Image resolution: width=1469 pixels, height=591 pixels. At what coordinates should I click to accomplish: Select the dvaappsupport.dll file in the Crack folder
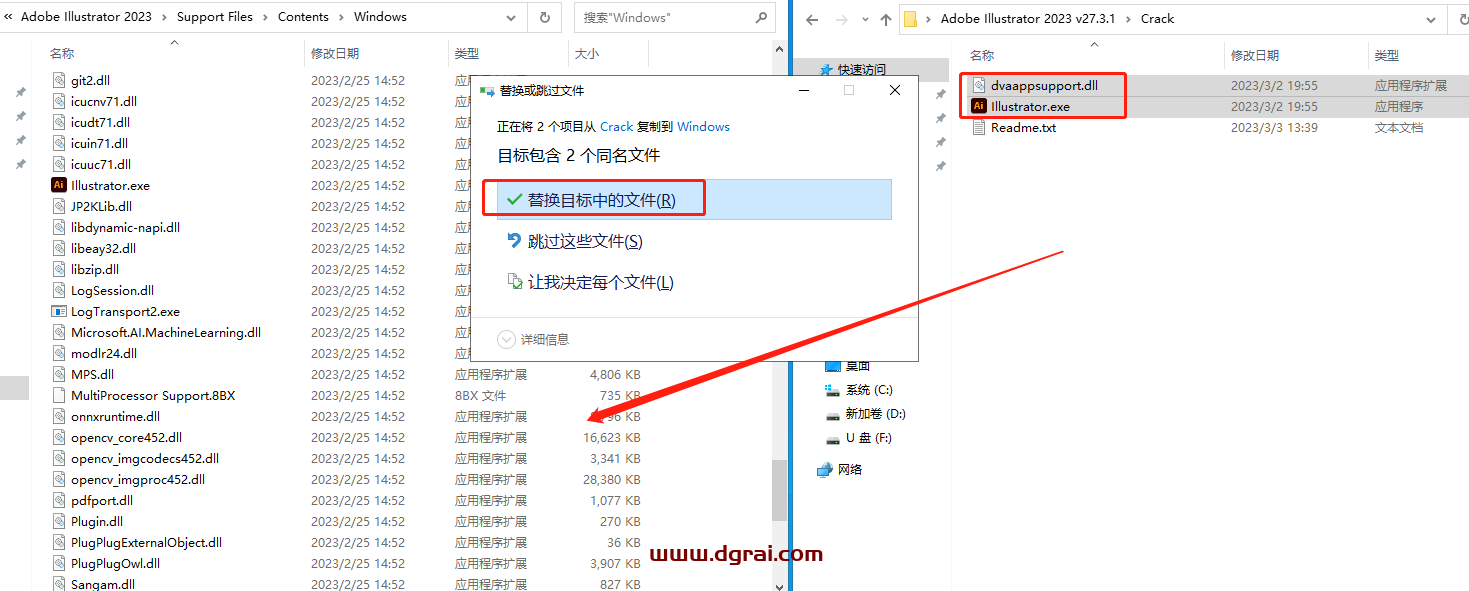(x=1043, y=85)
